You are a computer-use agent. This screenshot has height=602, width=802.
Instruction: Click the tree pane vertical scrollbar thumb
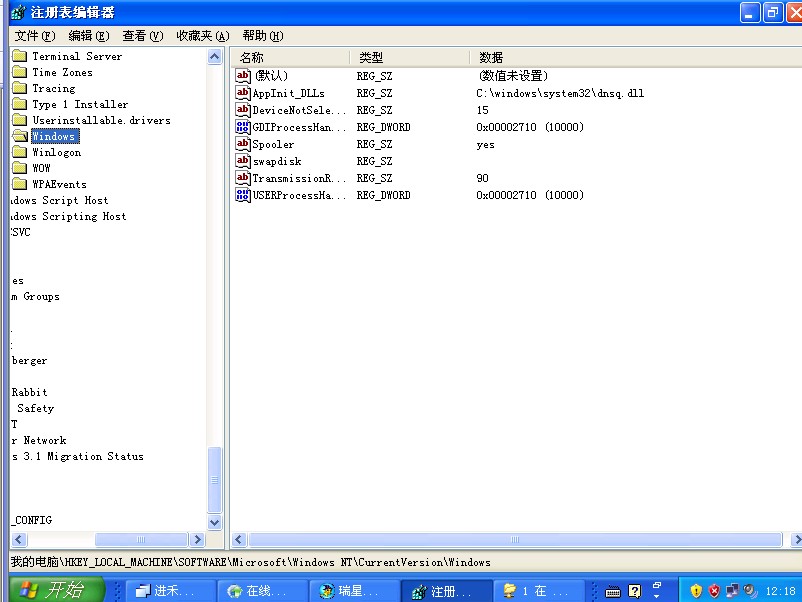pos(215,480)
